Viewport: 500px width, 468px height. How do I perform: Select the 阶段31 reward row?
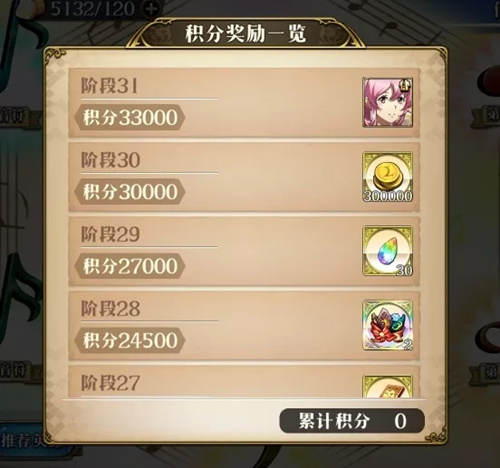[x=244, y=103]
